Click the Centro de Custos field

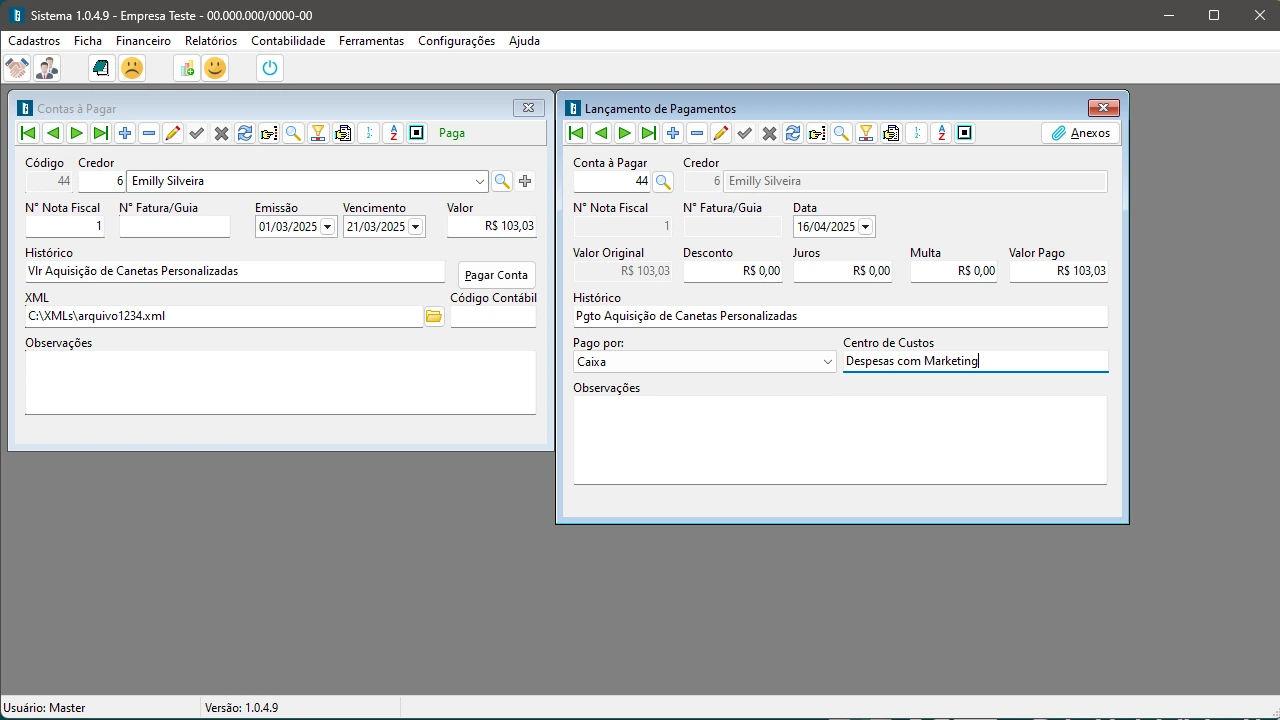(x=975, y=361)
